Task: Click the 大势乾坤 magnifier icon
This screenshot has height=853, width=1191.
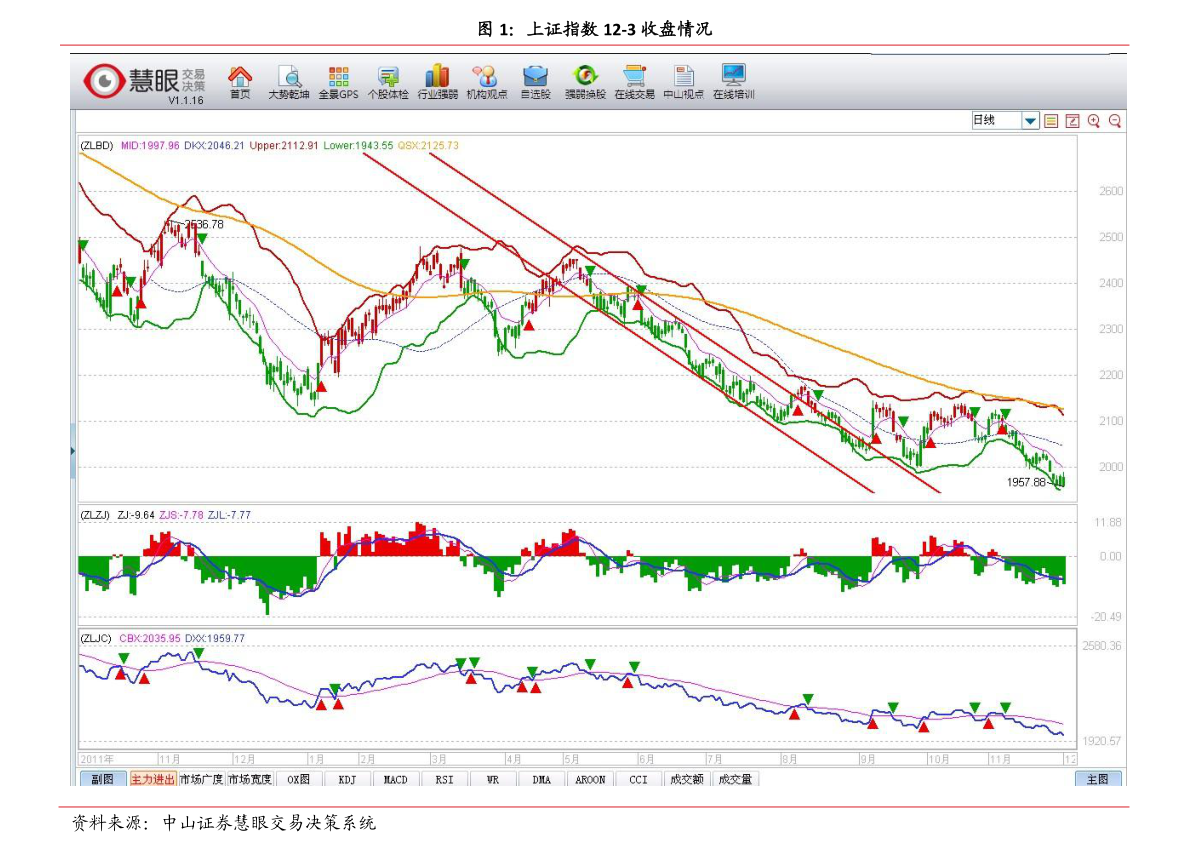Action: tap(288, 78)
